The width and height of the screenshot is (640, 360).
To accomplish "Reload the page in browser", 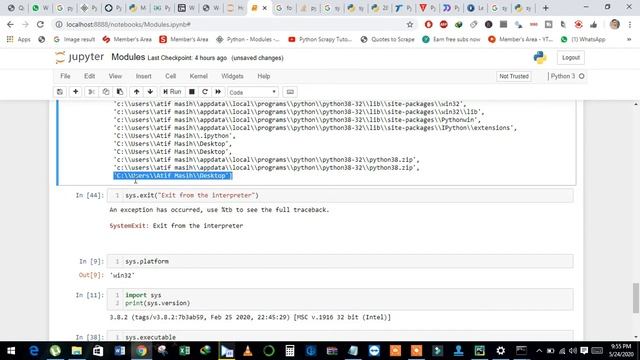I will (40, 24).
